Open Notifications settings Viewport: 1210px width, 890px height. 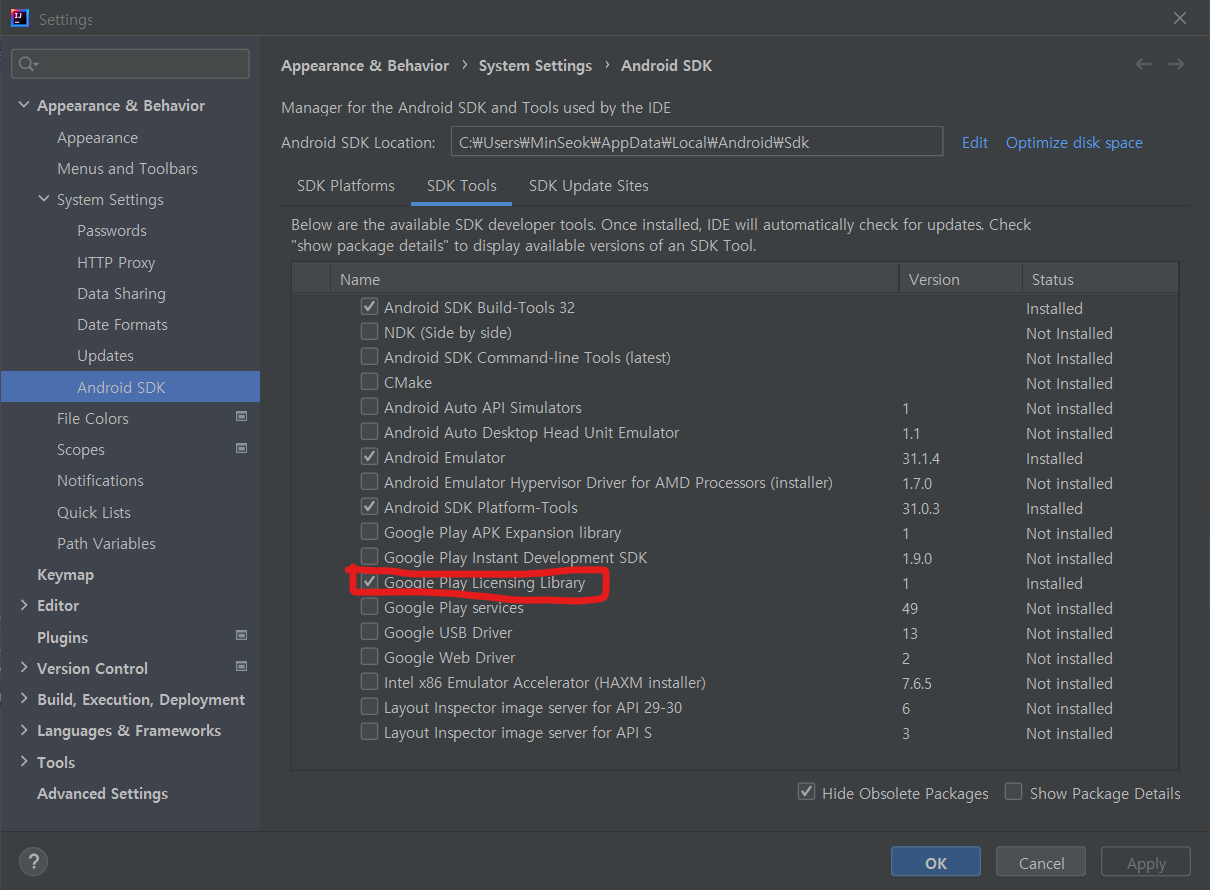click(x=100, y=480)
